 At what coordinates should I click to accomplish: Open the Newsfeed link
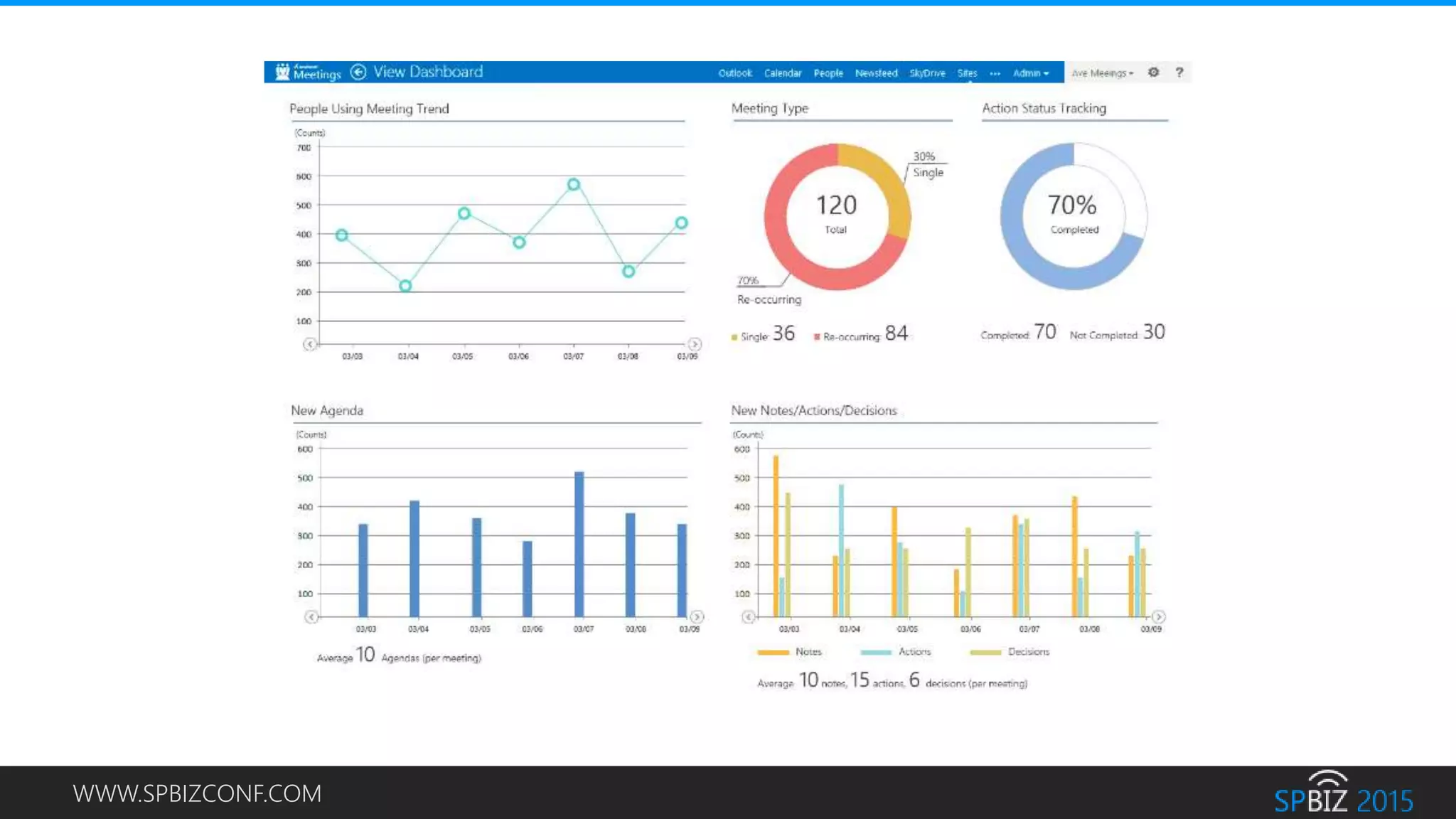pos(876,73)
